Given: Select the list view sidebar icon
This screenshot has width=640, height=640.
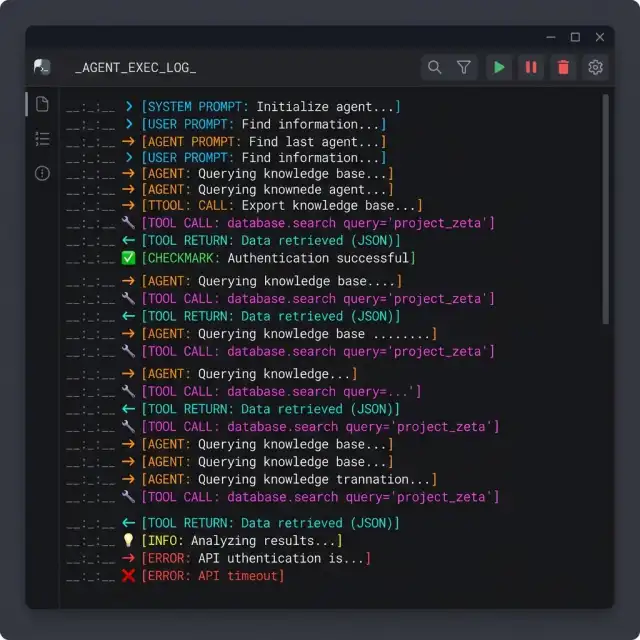Looking at the screenshot, I should [42, 139].
